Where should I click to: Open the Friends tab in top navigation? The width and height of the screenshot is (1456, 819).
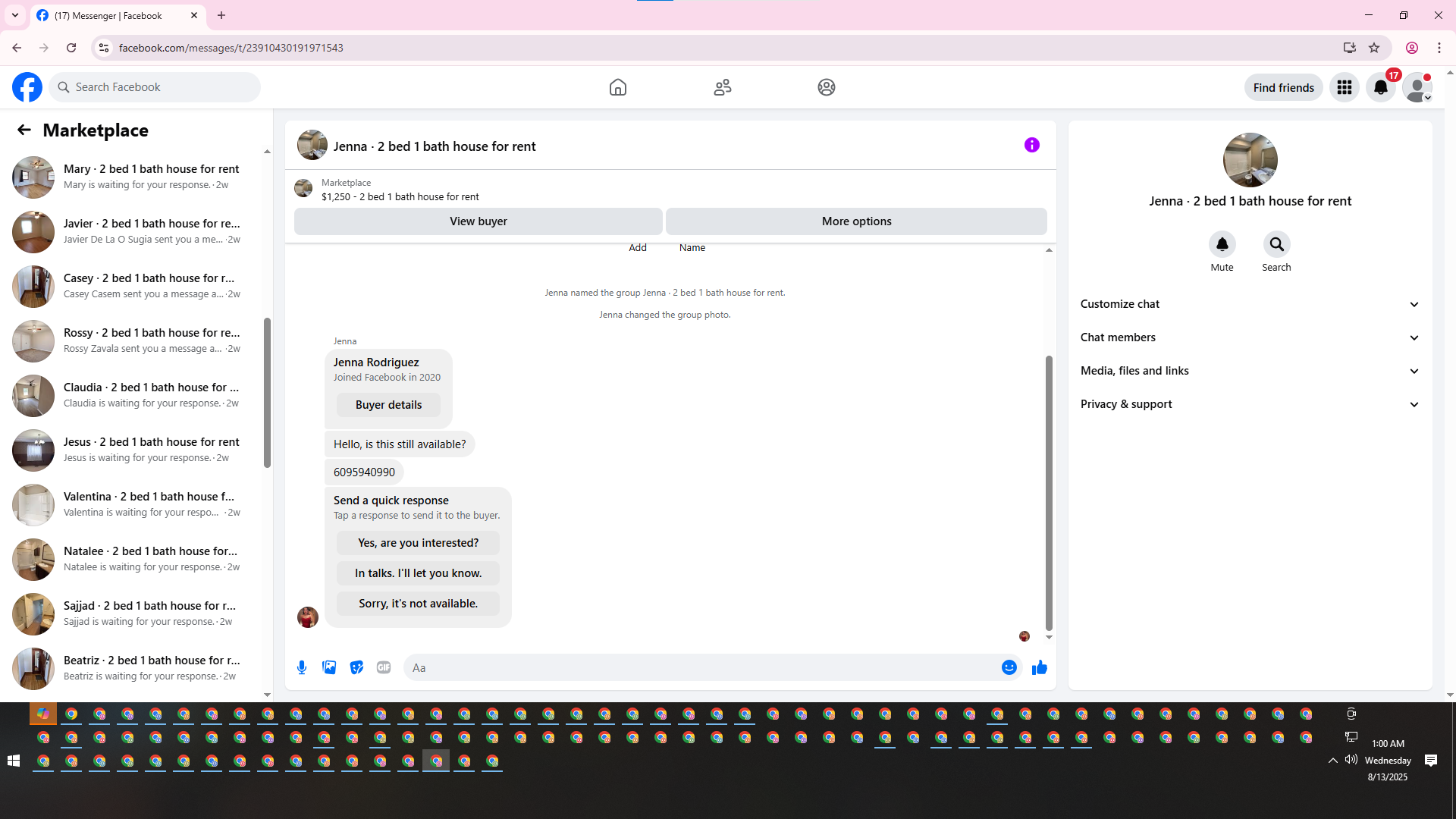coord(722,87)
